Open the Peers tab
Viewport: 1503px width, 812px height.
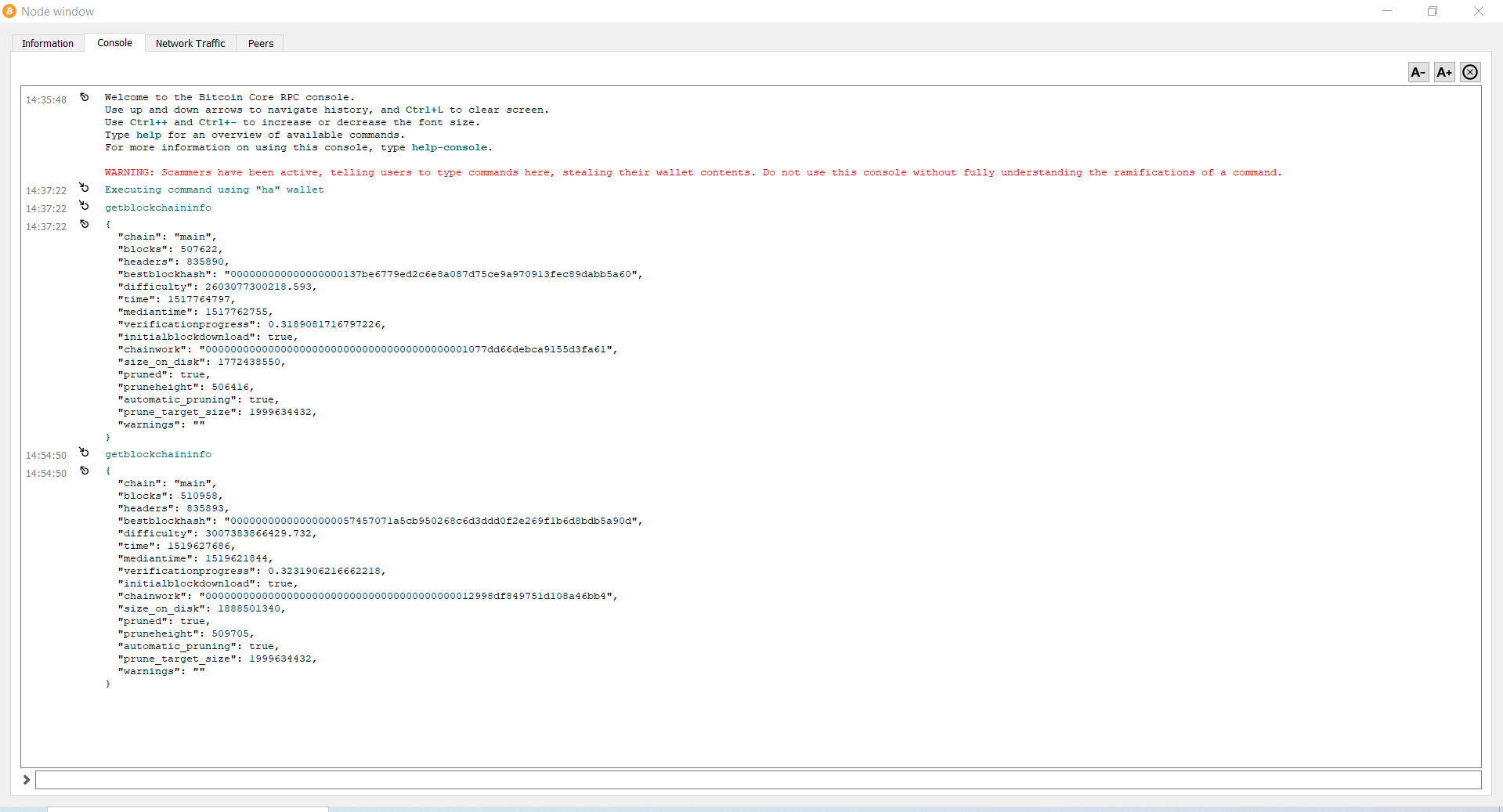(x=261, y=43)
